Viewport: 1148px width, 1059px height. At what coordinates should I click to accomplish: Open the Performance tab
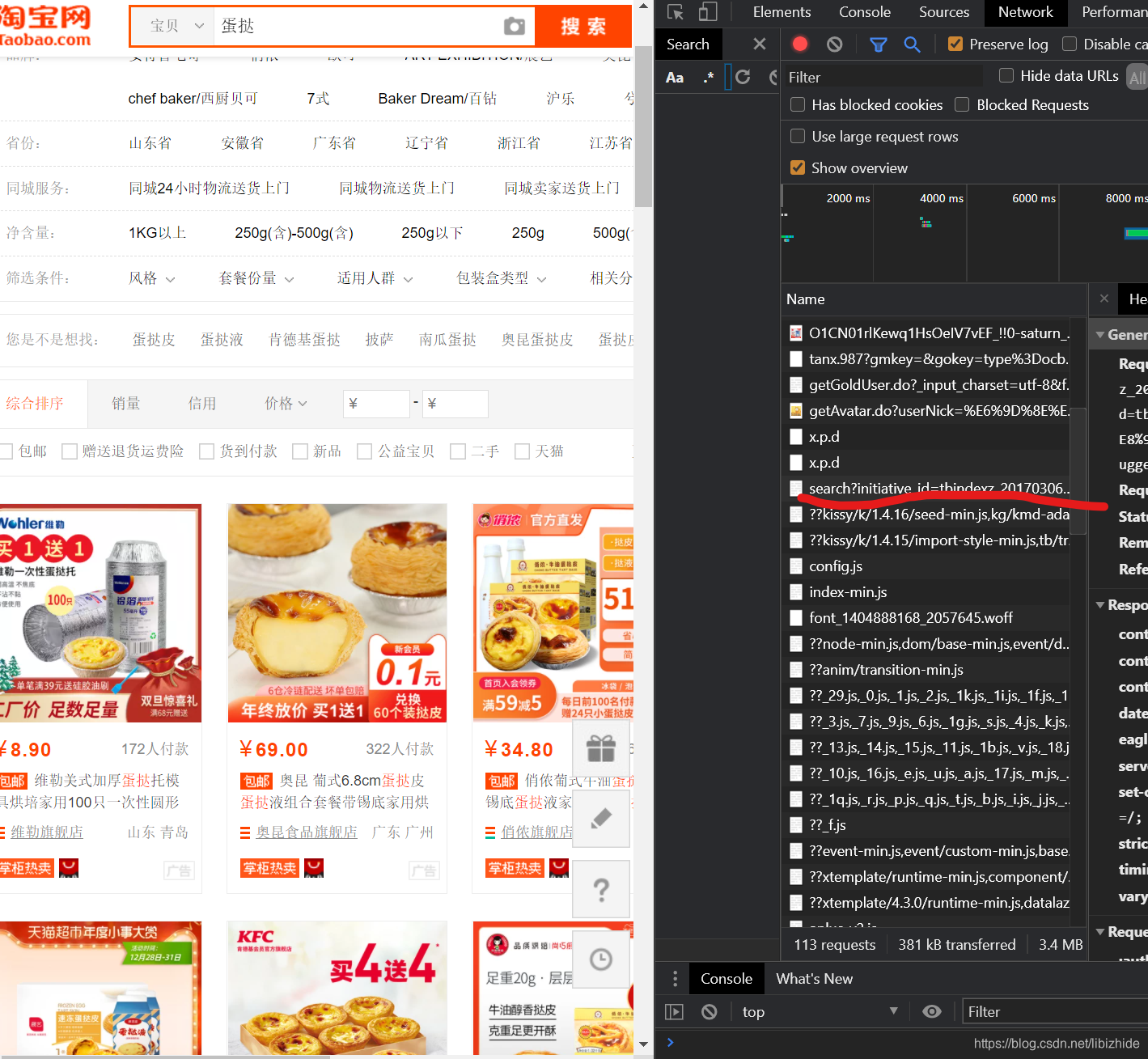(1114, 12)
